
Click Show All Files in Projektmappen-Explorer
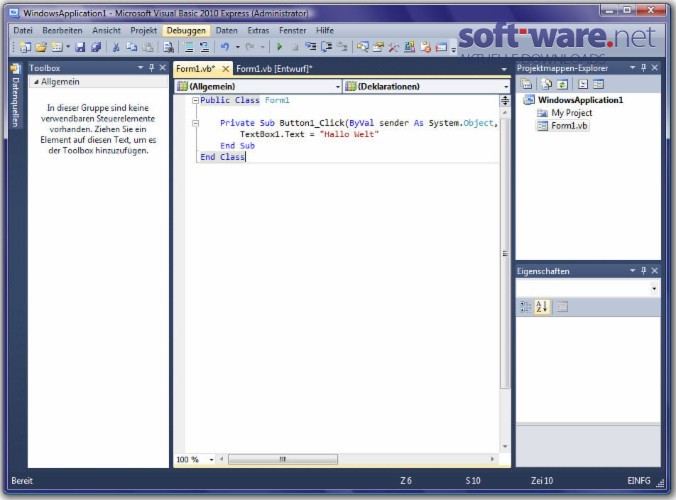click(x=546, y=84)
